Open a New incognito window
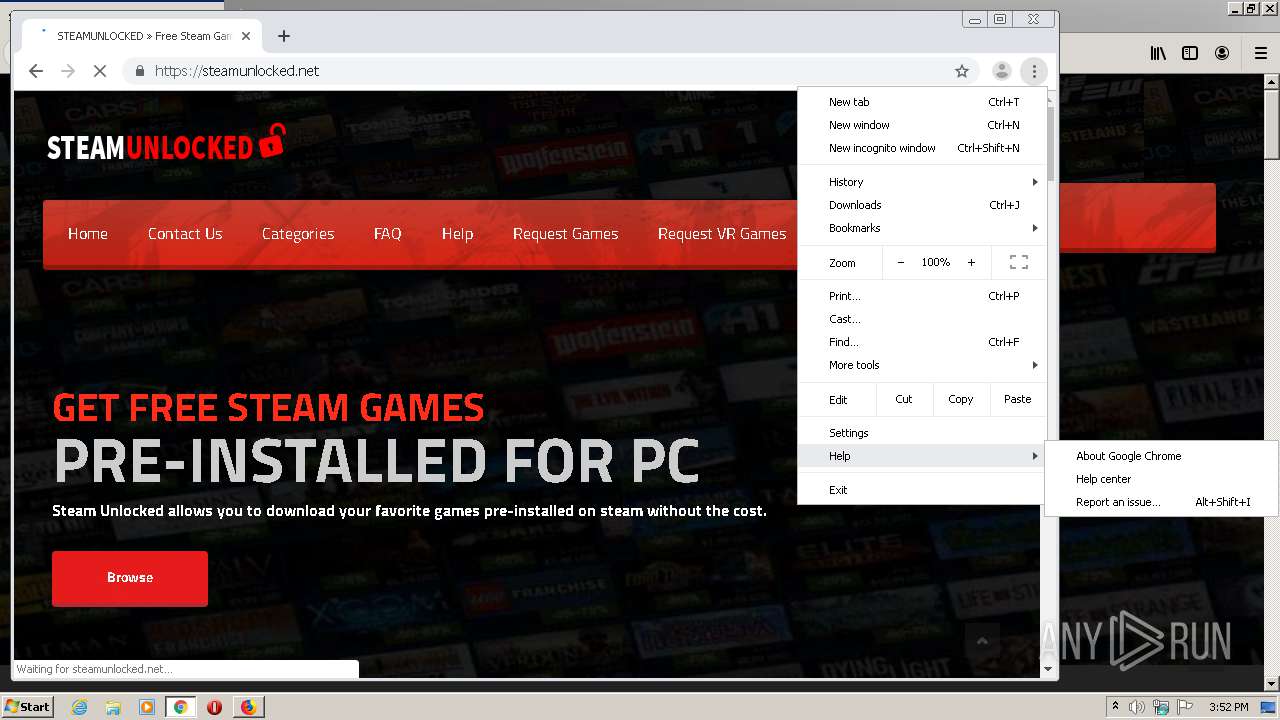The width and height of the screenshot is (1280, 720). click(x=922, y=148)
